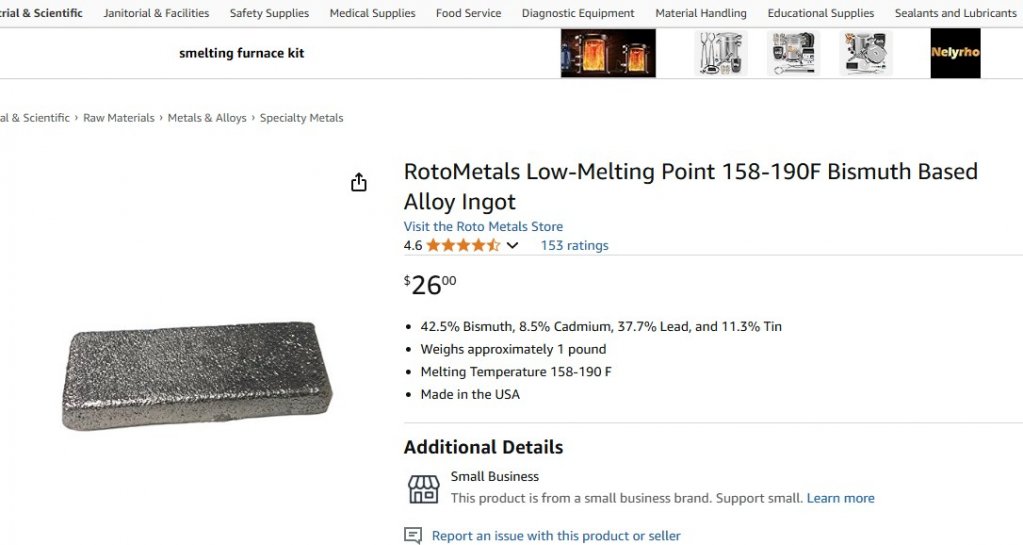Visit the Roto Metals Store link
The height and width of the screenshot is (545, 1023).
[483, 226]
